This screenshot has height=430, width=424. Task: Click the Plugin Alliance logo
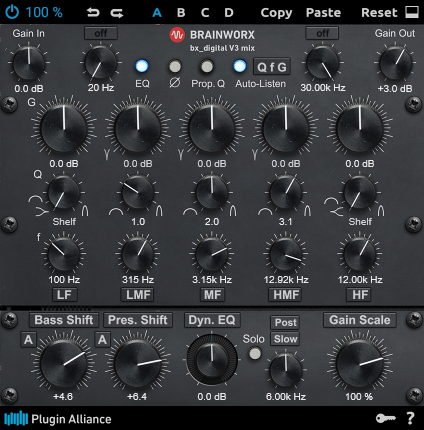[58, 419]
